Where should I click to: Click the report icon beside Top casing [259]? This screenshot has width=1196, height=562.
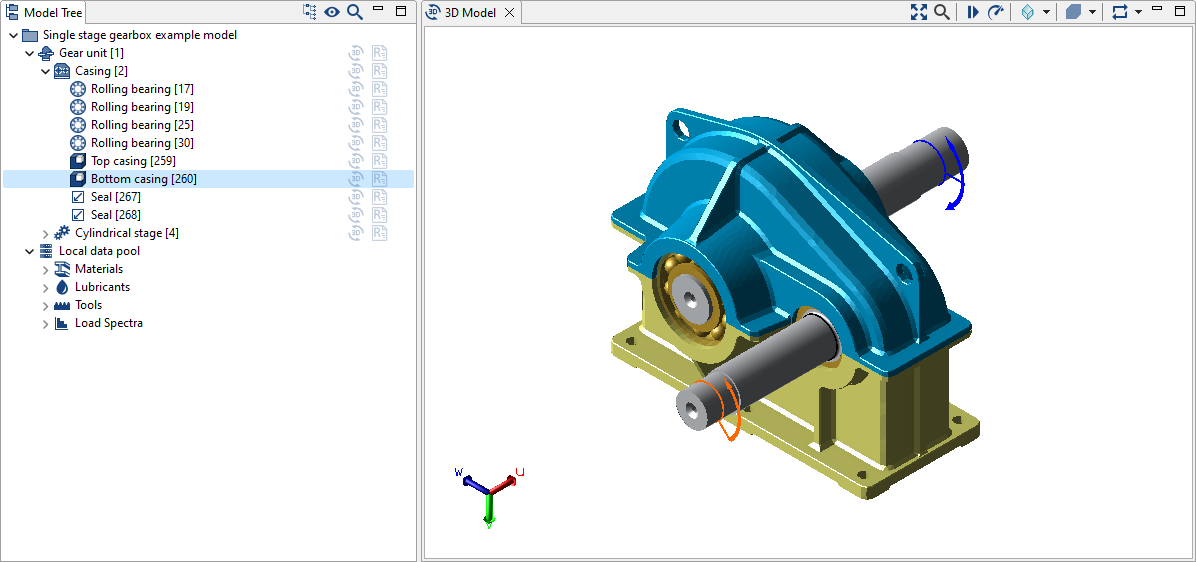tap(379, 161)
